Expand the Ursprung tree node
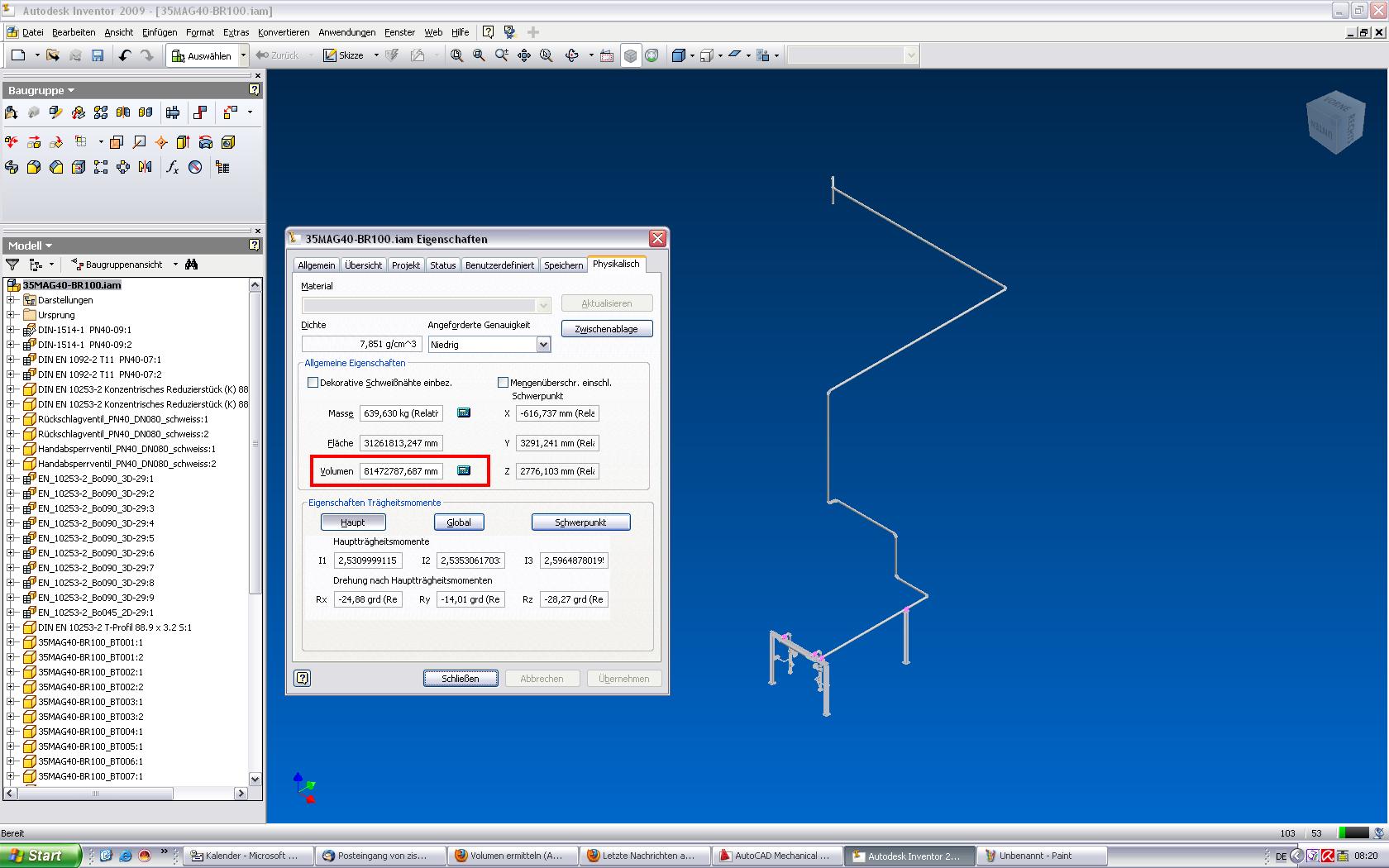 pyautogui.click(x=11, y=315)
